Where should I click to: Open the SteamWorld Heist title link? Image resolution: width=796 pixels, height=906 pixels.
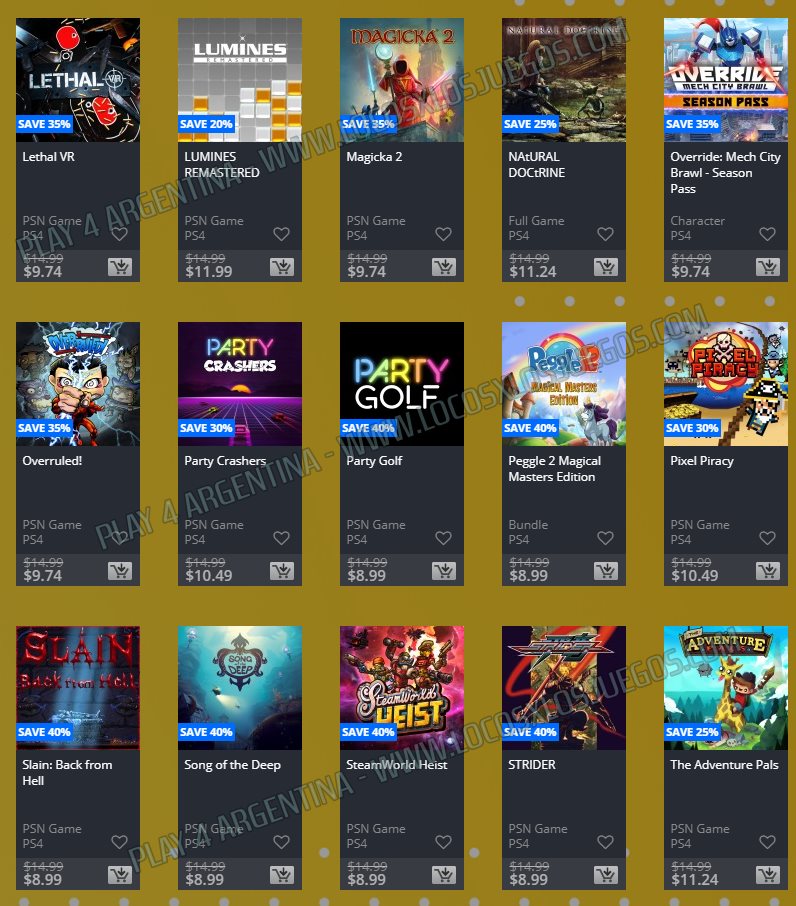(x=397, y=764)
